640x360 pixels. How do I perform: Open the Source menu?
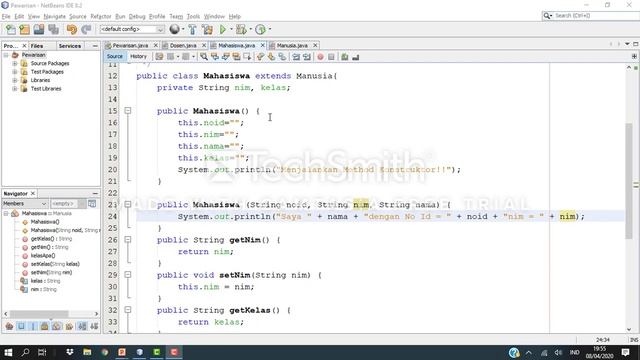coord(78,16)
